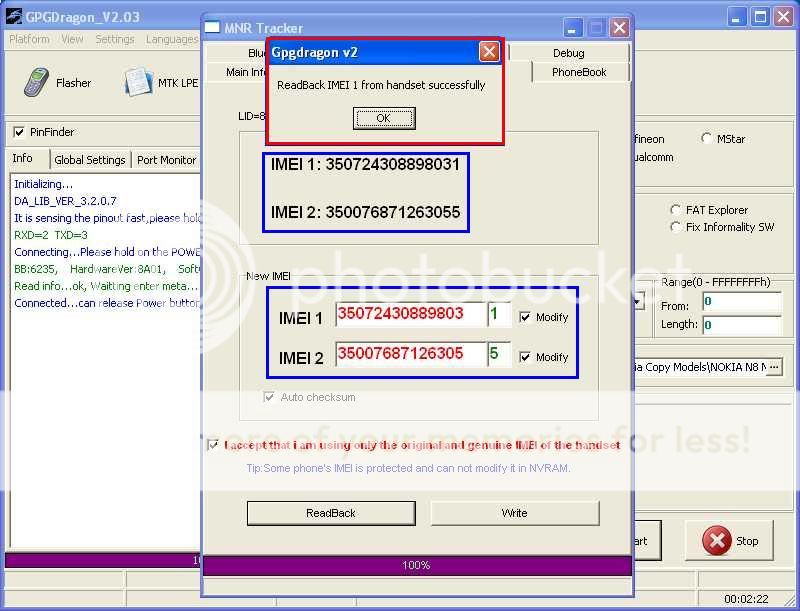
Task: Click the MNR Tracker window icon
Action: coord(212,27)
